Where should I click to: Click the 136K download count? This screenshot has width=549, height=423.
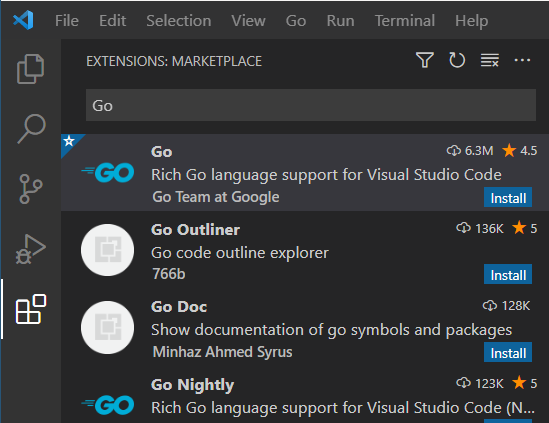[489, 228]
